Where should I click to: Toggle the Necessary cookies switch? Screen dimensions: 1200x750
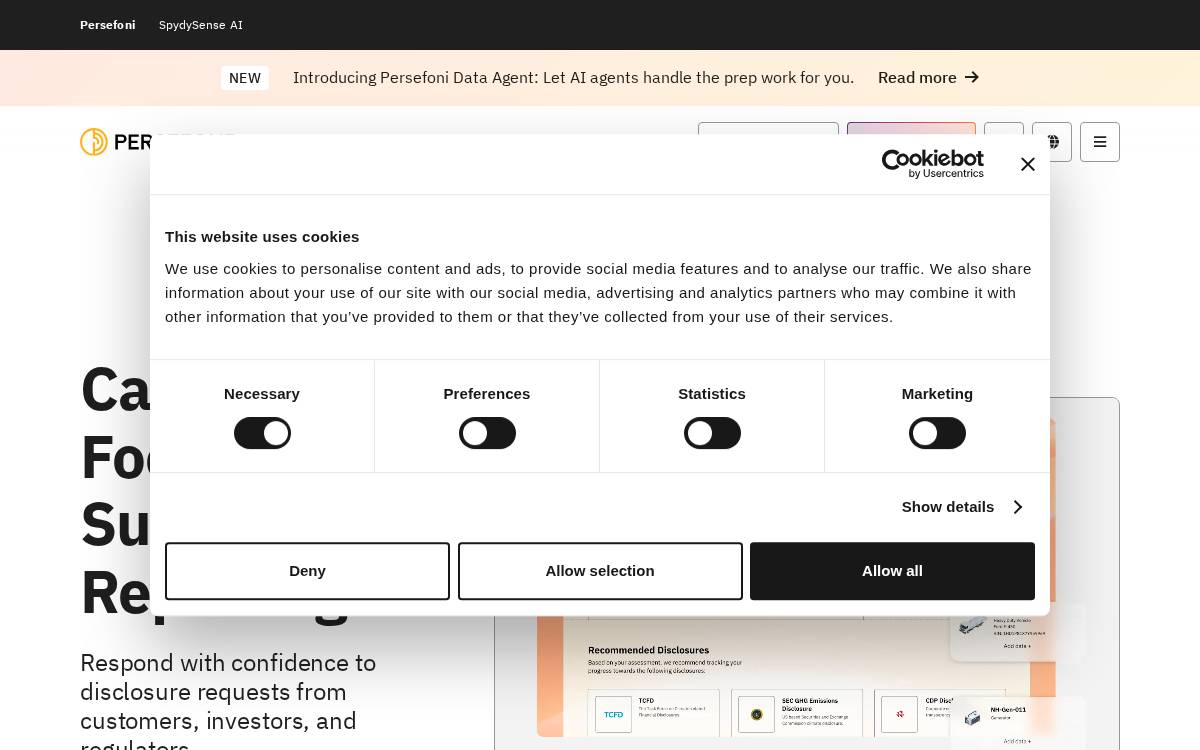[262, 433]
